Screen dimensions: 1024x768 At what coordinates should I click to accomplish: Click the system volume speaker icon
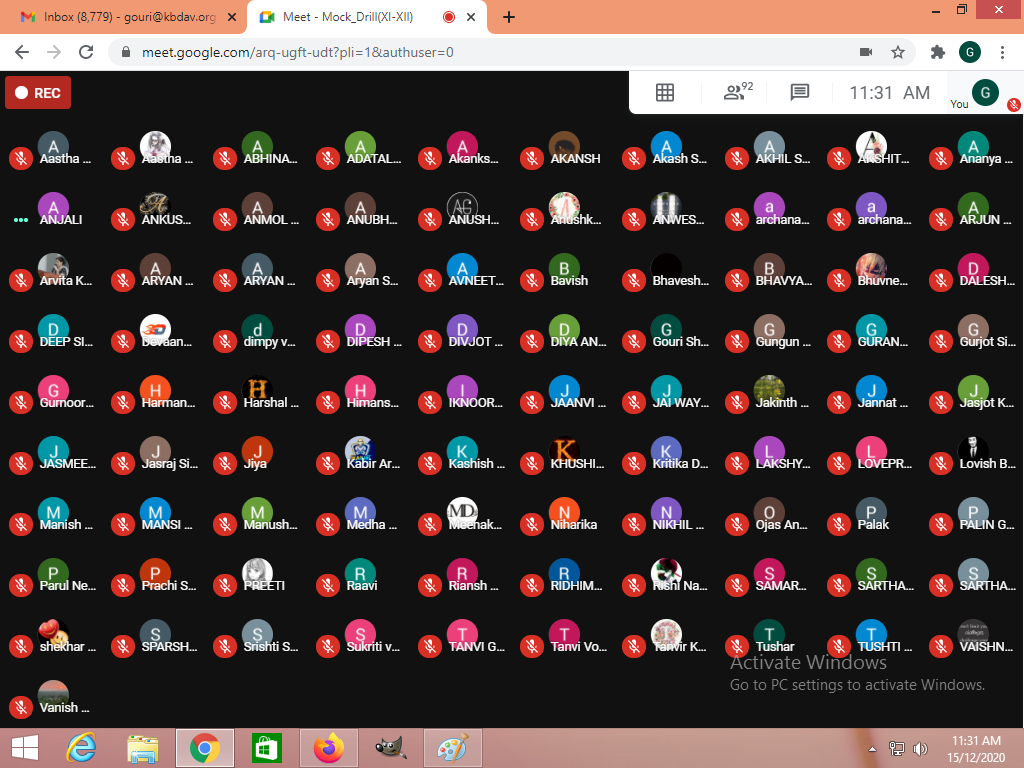(920, 749)
